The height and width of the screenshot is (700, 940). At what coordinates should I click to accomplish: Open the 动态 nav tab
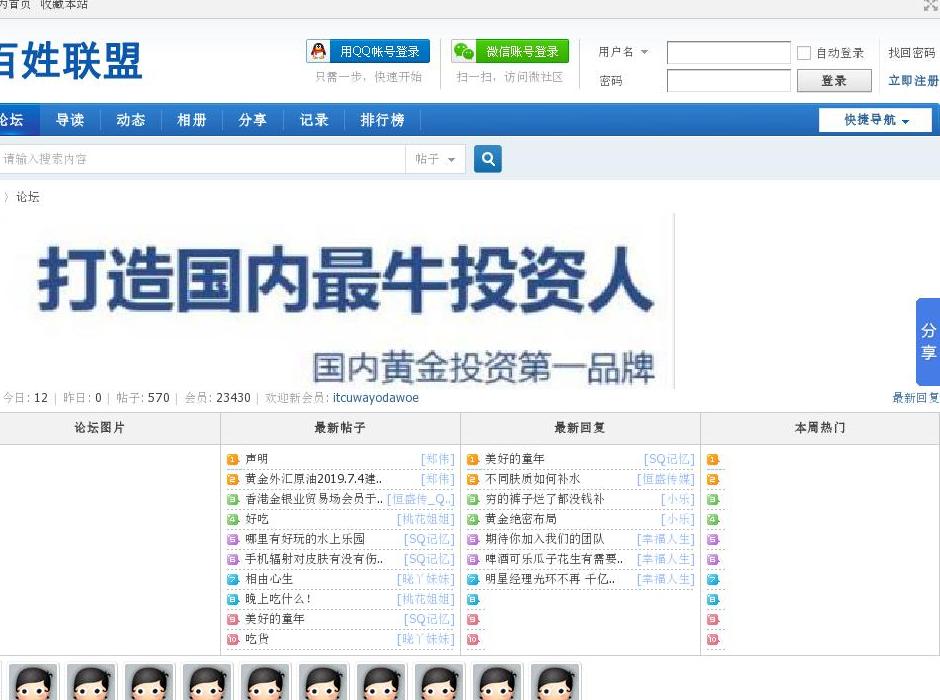(131, 120)
